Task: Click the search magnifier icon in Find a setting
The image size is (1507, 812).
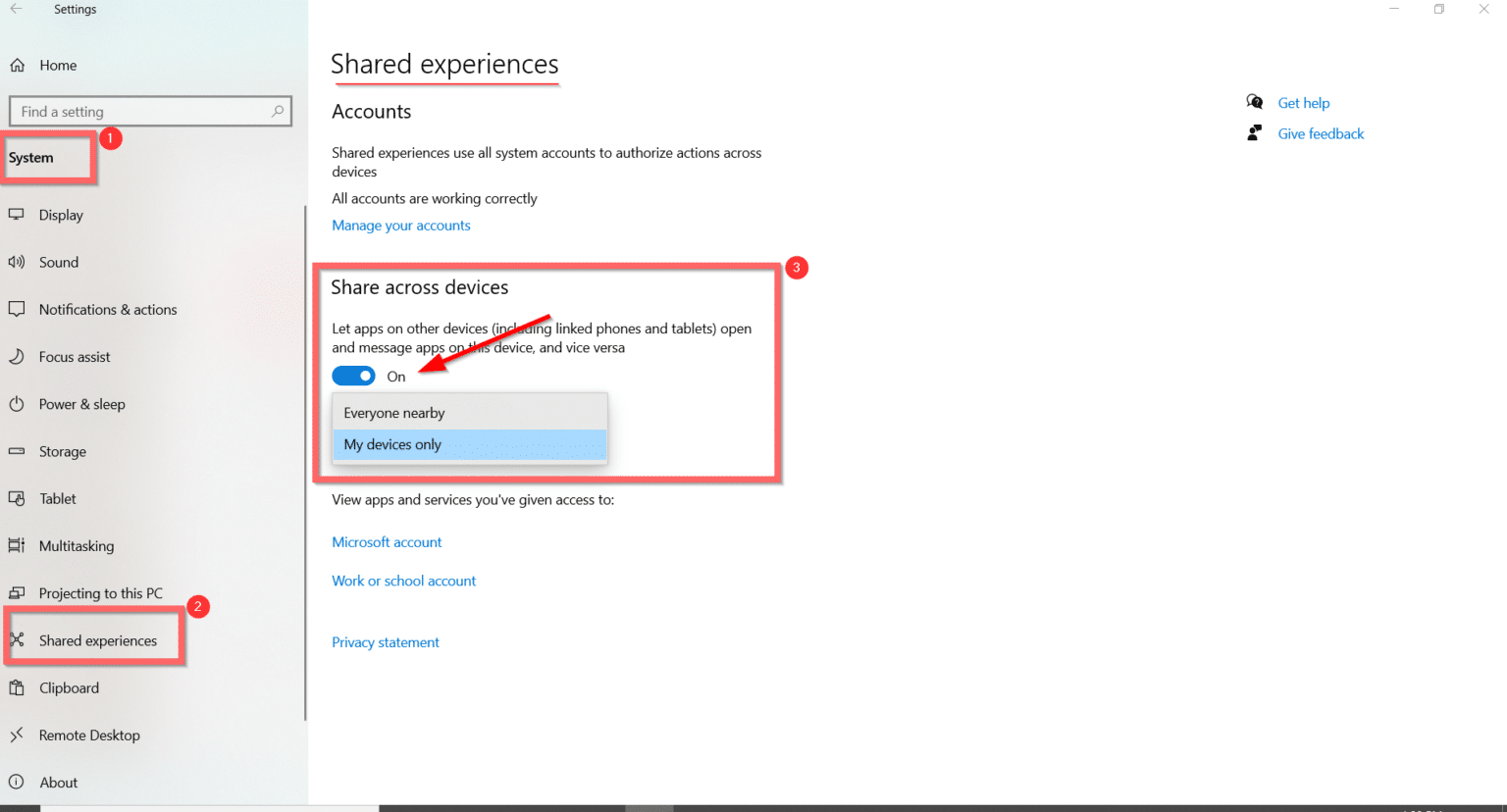Action: click(278, 111)
